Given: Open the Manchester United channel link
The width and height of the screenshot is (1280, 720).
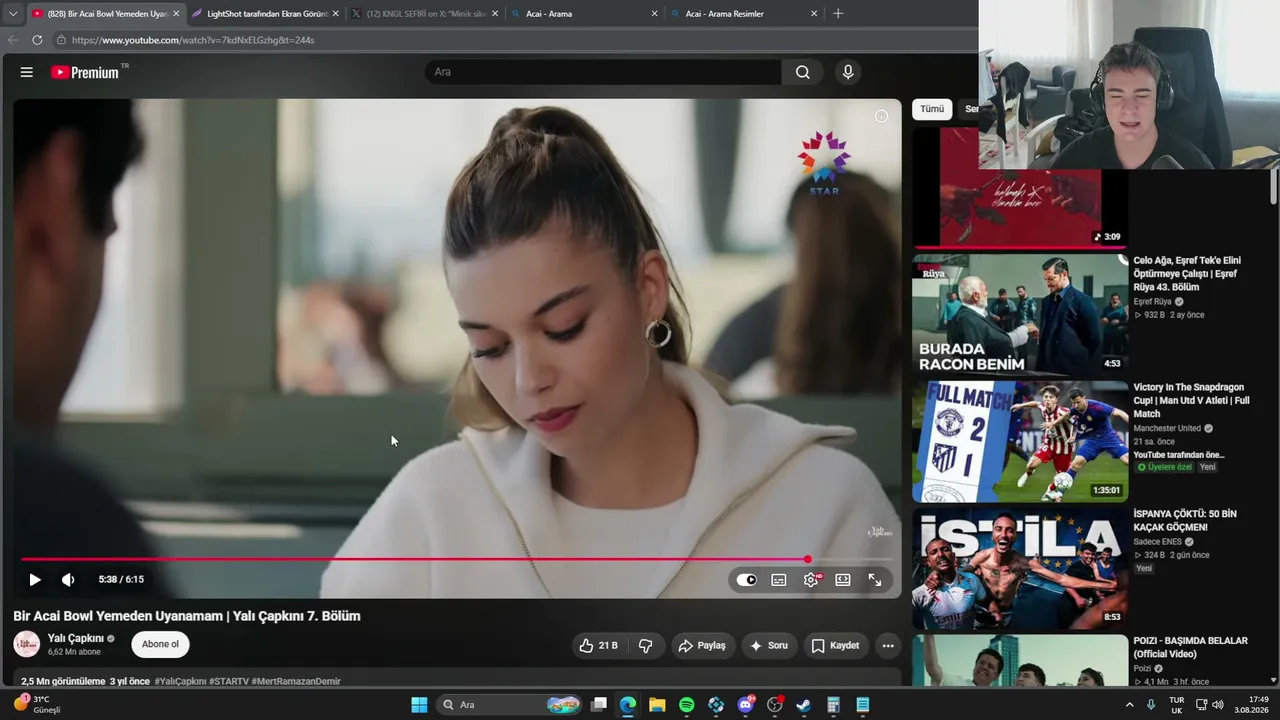Looking at the screenshot, I should pyautogui.click(x=1167, y=428).
